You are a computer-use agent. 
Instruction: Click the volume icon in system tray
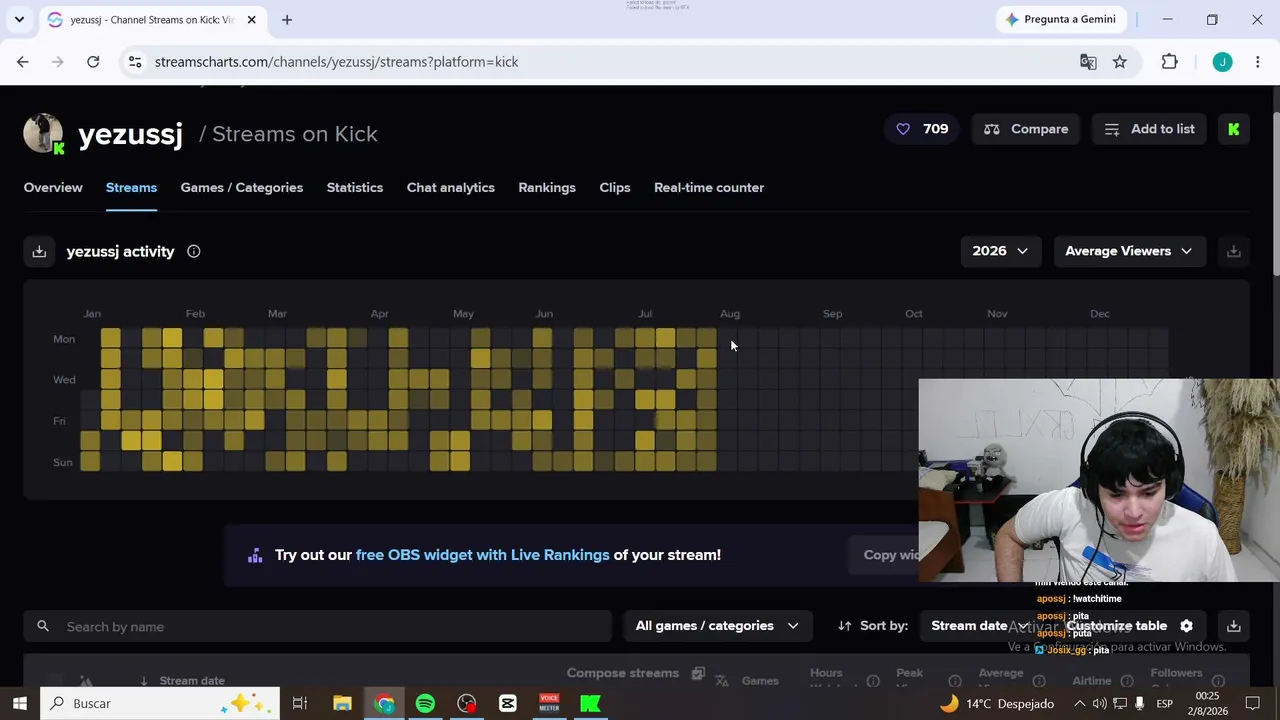(1100, 704)
